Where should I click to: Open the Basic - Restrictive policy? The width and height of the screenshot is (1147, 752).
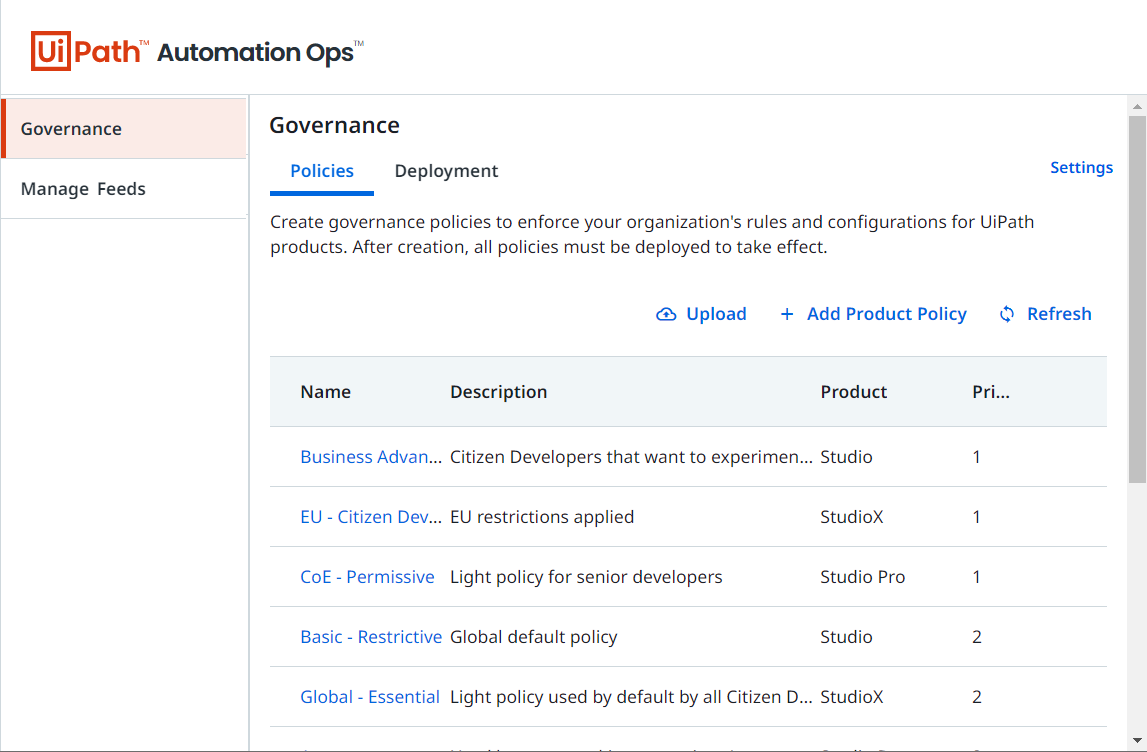(x=371, y=636)
